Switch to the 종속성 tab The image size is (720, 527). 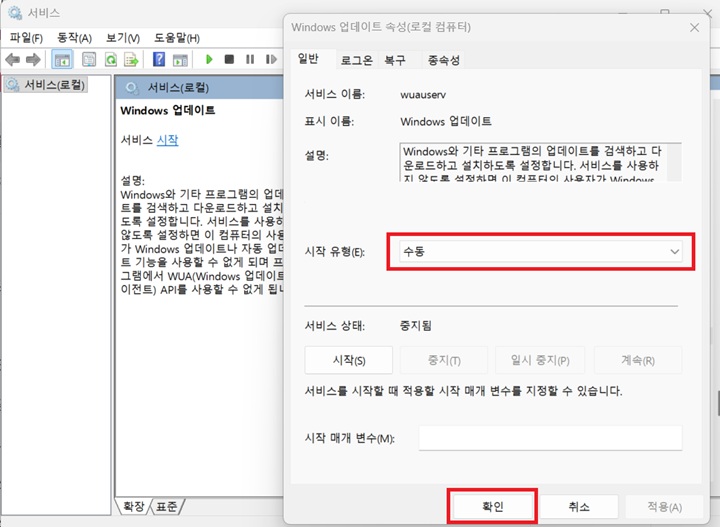point(444,60)
